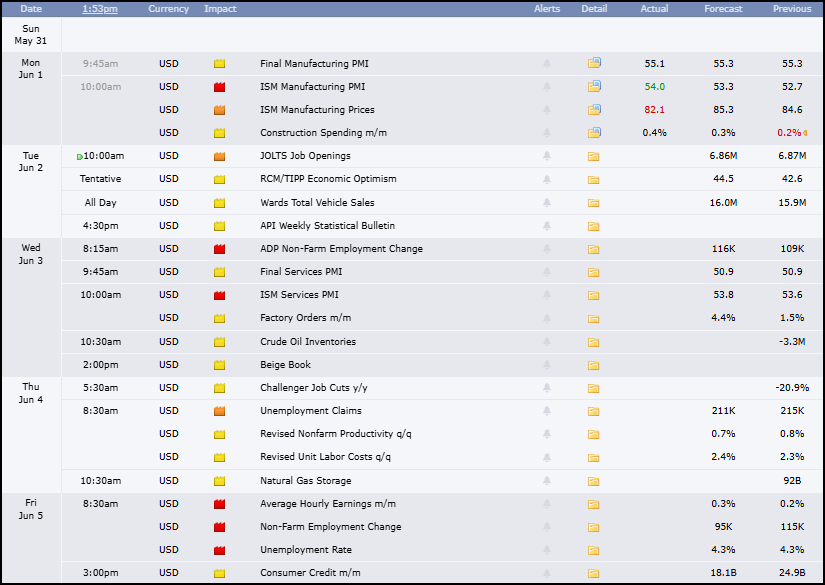Open detail folder for API Weekly Statistical Bulletin
This screenshot has height=585, width=825.
(x=593, y=226)
